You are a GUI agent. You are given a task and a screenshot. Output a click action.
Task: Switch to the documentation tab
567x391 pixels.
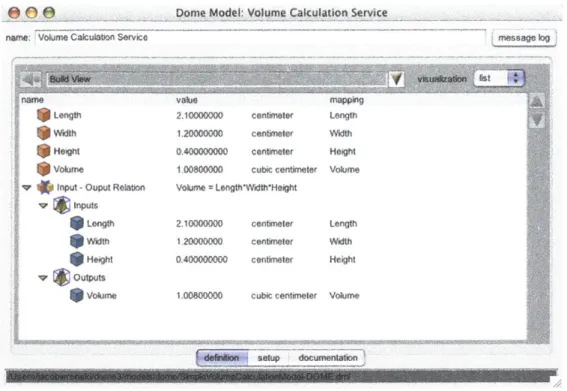click(328, 358)
